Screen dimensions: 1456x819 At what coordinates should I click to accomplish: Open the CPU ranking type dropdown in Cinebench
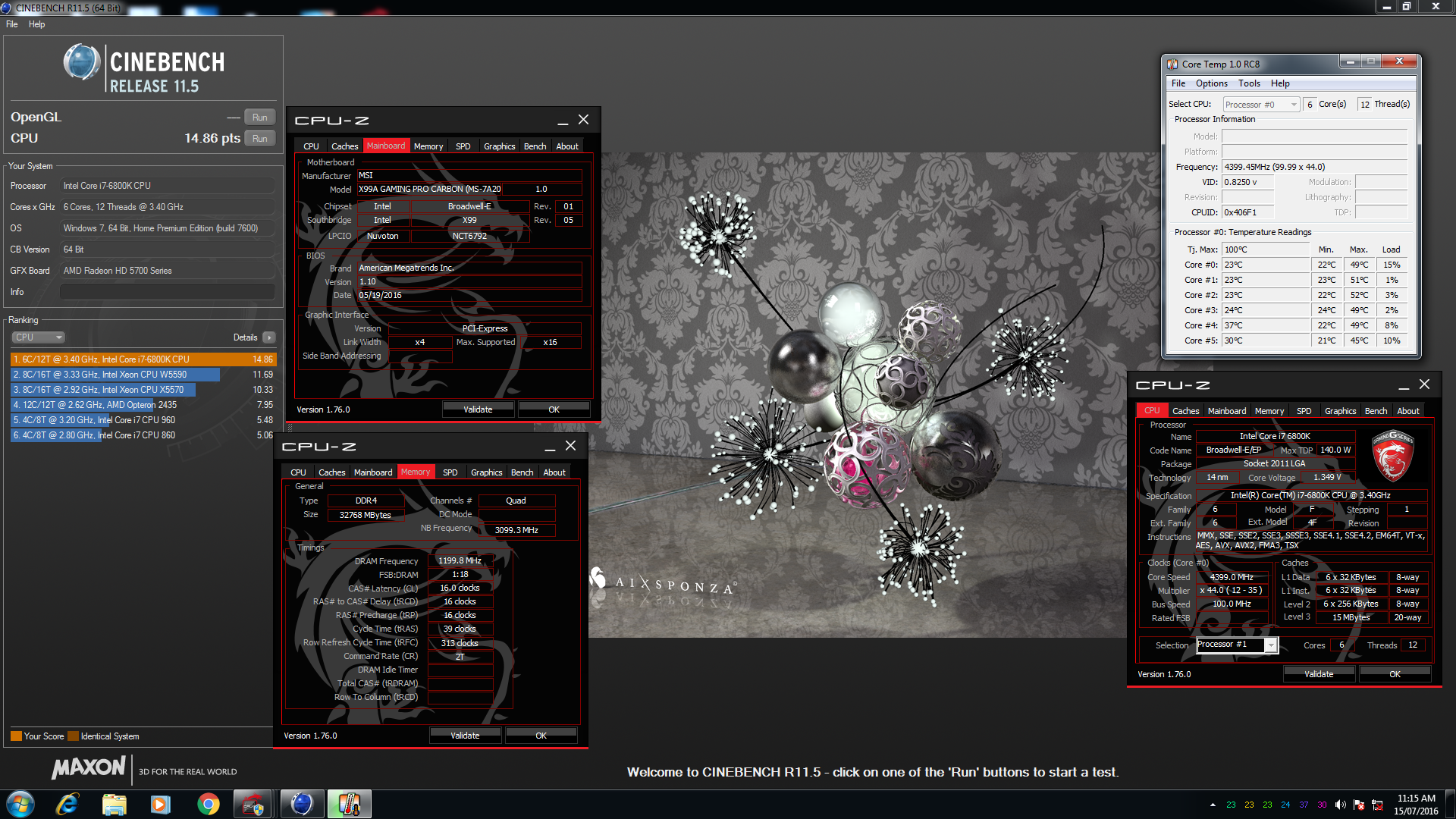(x=38, y=337)
